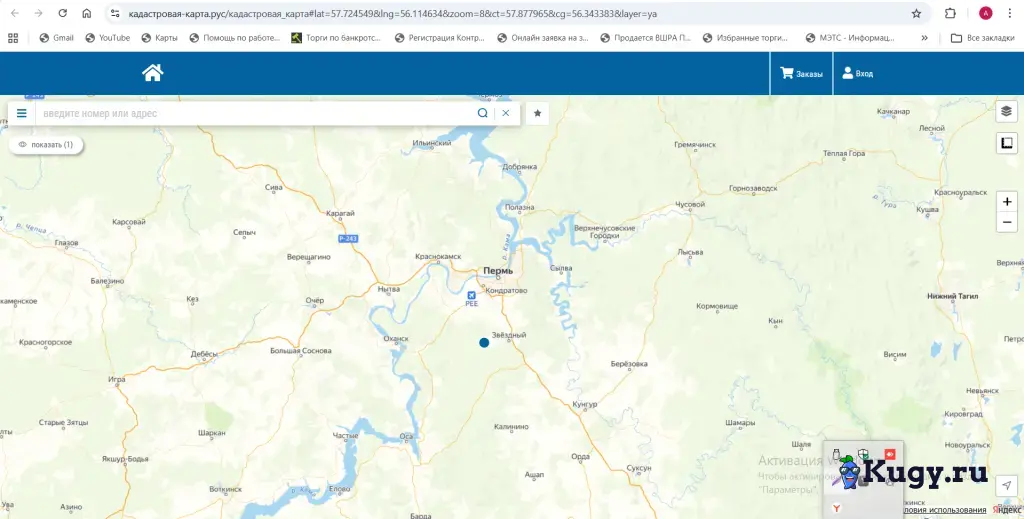Screen dimensions: 1024x519
Task: Open Онлайн заявка bookmark
Action: click(x=543, y=38)
